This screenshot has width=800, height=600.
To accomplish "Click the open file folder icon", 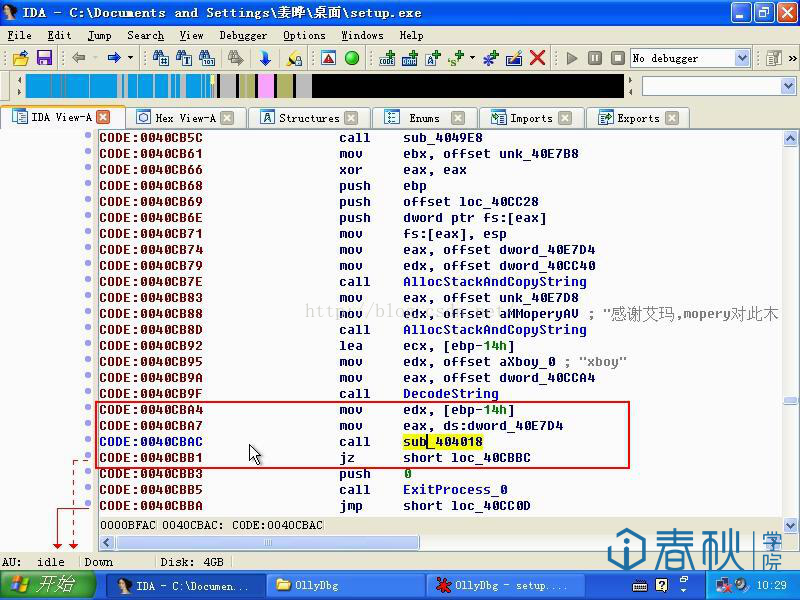I will pos(20,58).
